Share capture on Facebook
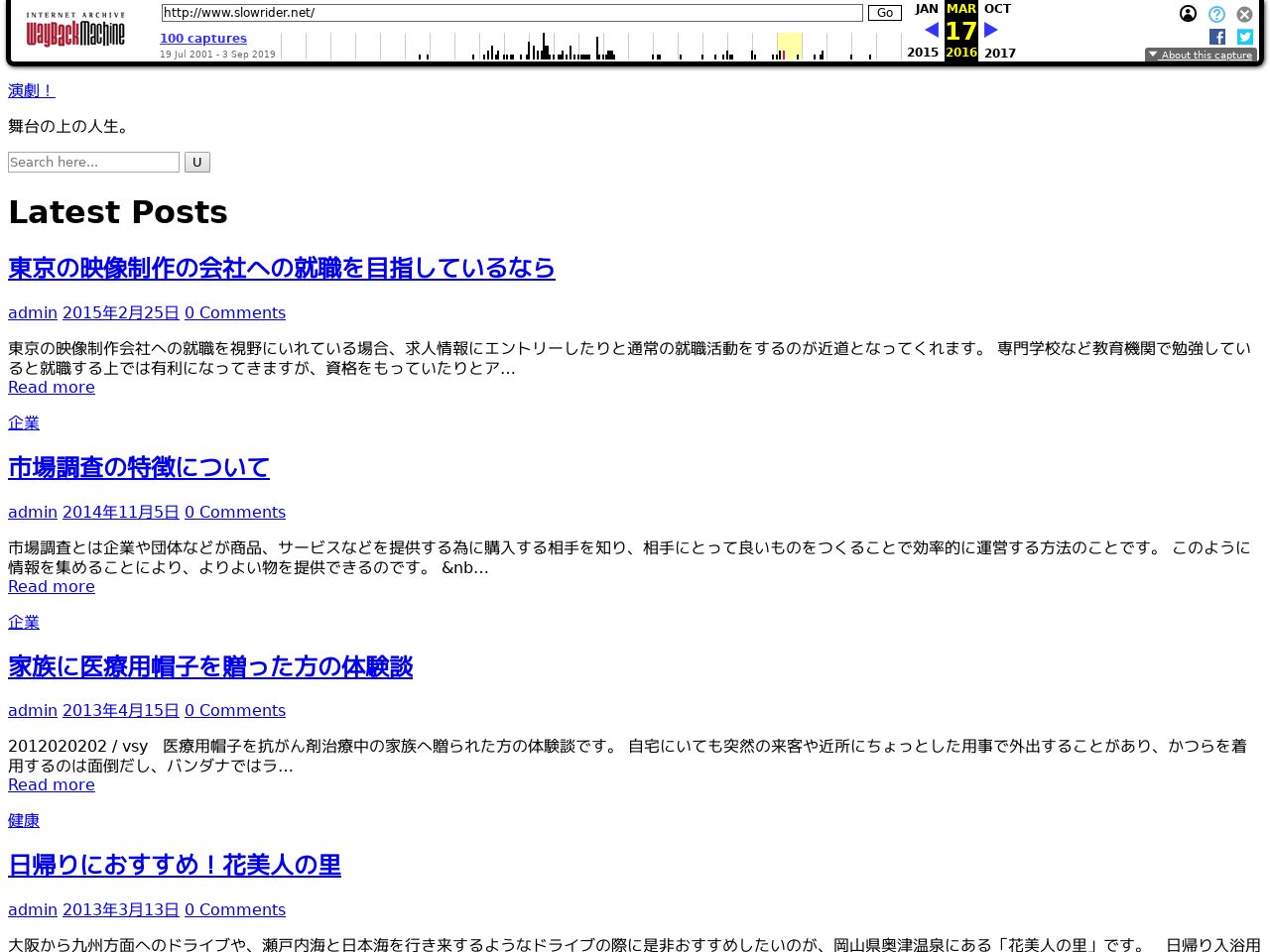1270x952 pixels. pyautogui.click(x=1217, y=37)
